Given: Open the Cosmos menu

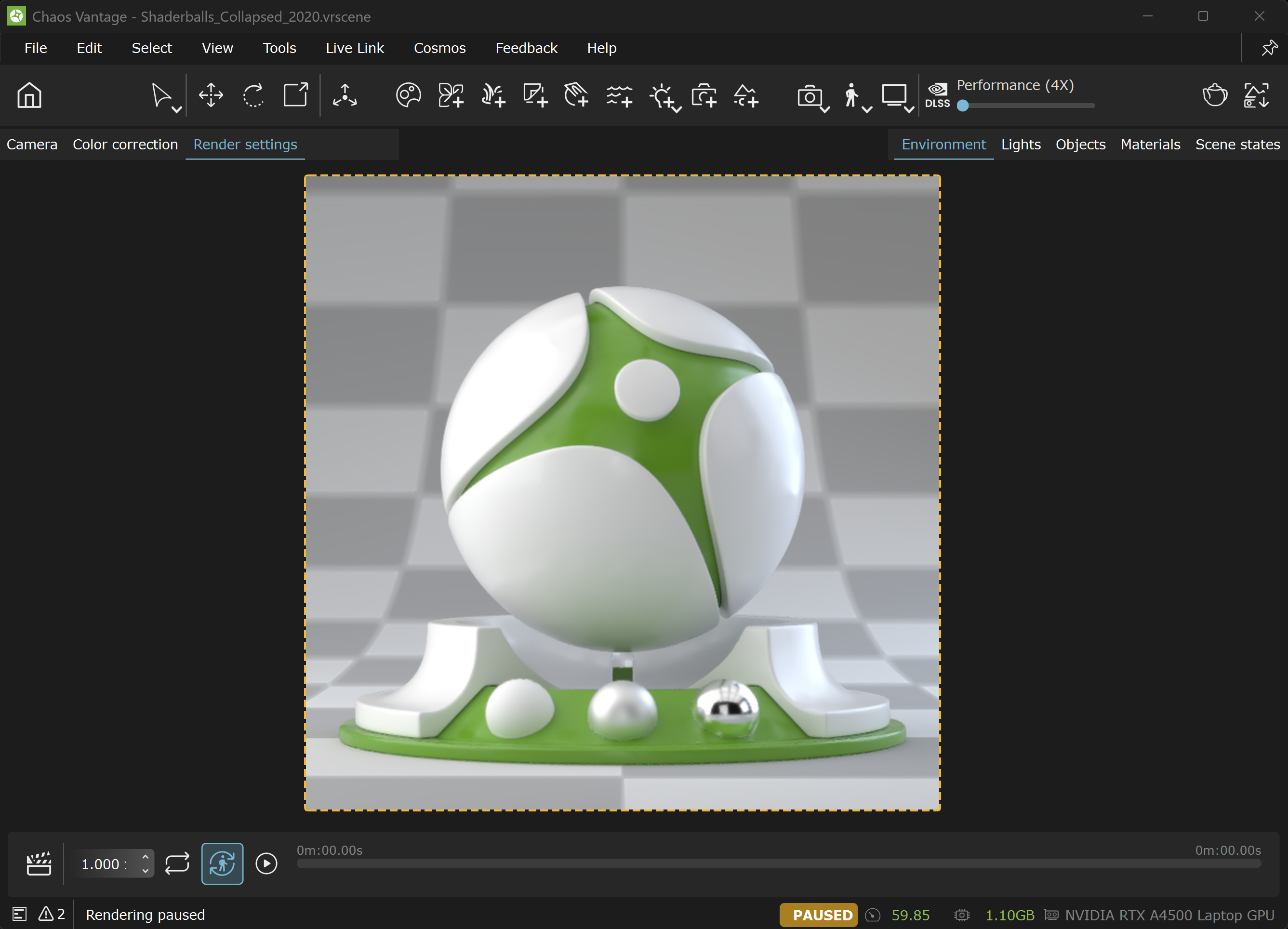Looking at the screenshot, I should 439,48.
